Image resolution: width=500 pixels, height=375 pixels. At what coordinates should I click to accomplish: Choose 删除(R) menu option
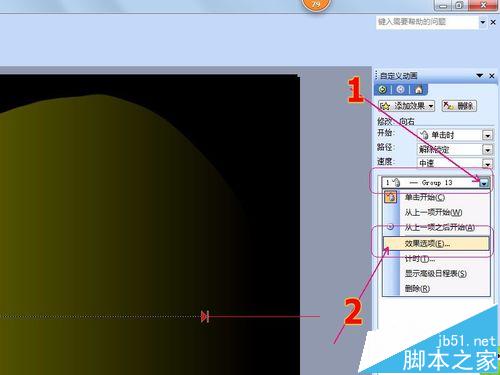[436, 288]
